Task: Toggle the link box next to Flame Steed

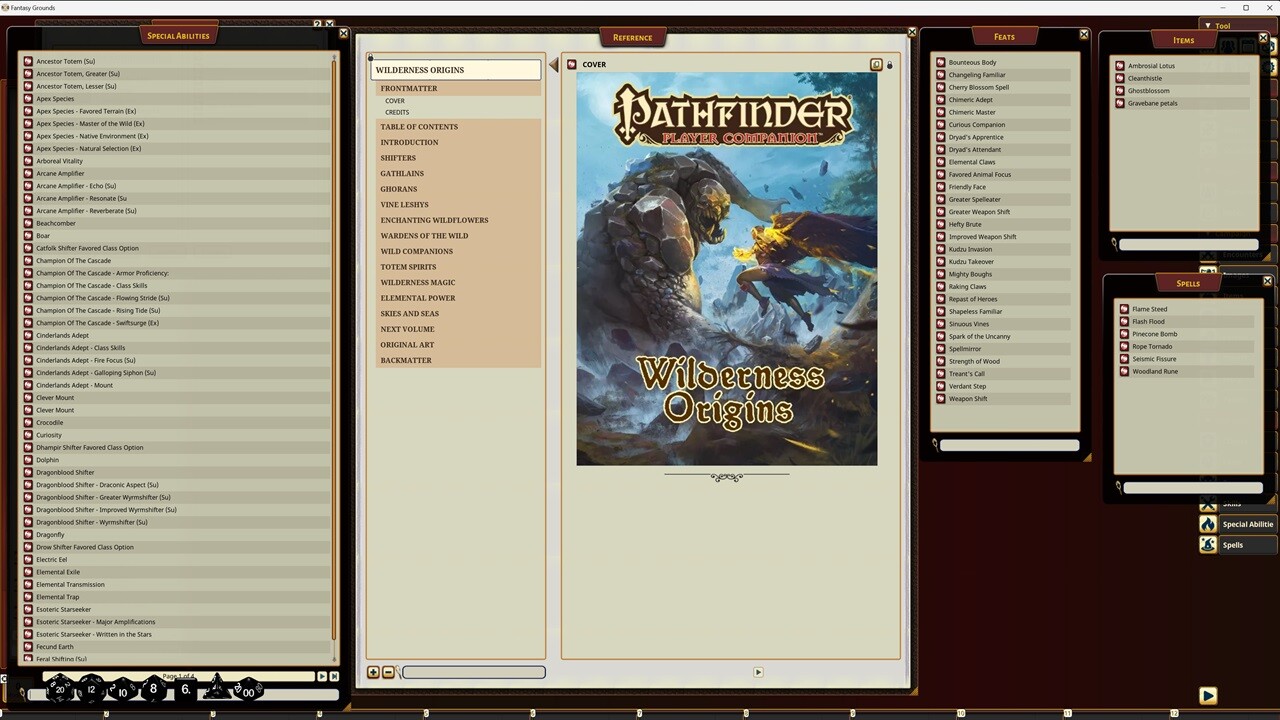Action: 1125,309
